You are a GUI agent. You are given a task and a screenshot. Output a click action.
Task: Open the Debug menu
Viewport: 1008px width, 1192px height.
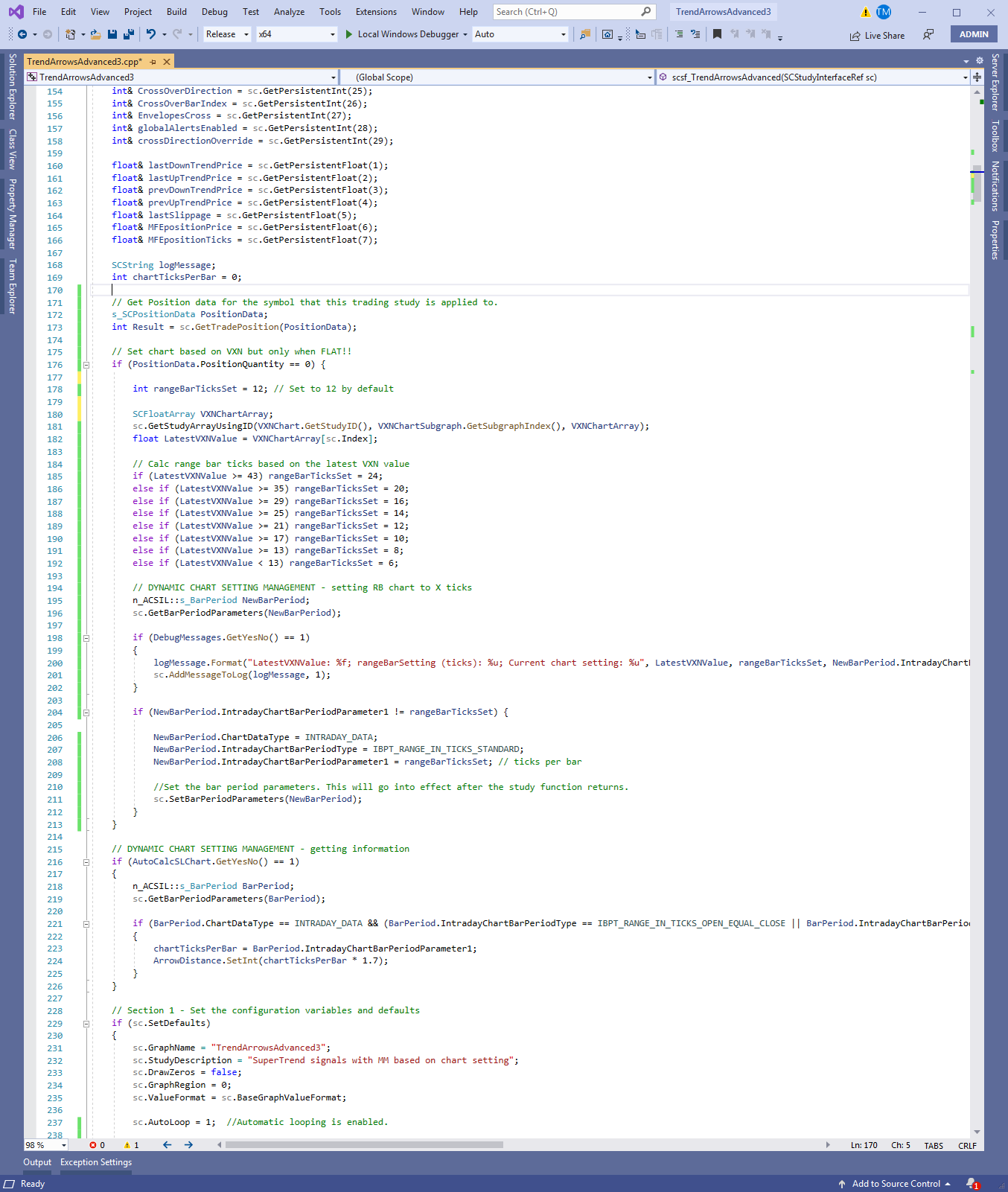click(214, 12)
